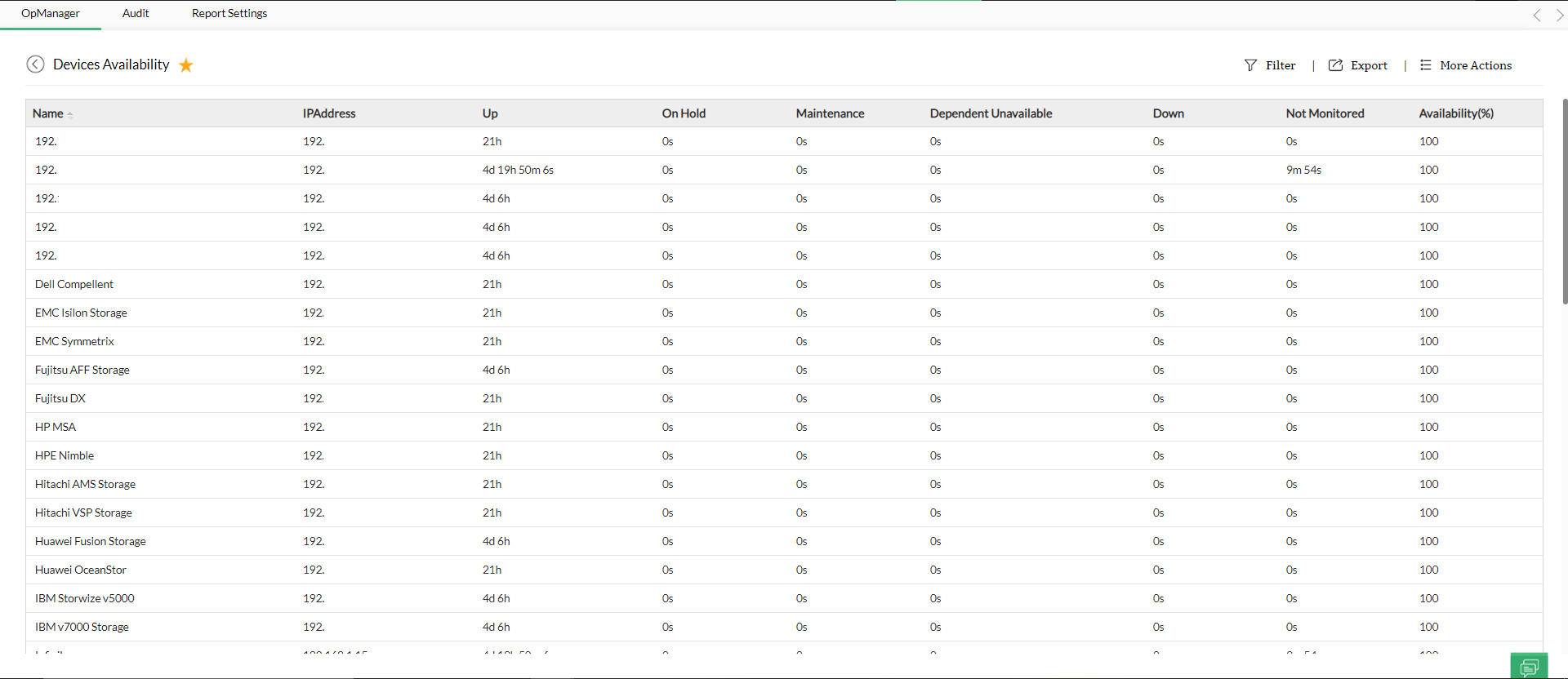Screen dimensions: 1568x679
Task: Click the Filter funnel icon
Action: tap(1250, 65)
